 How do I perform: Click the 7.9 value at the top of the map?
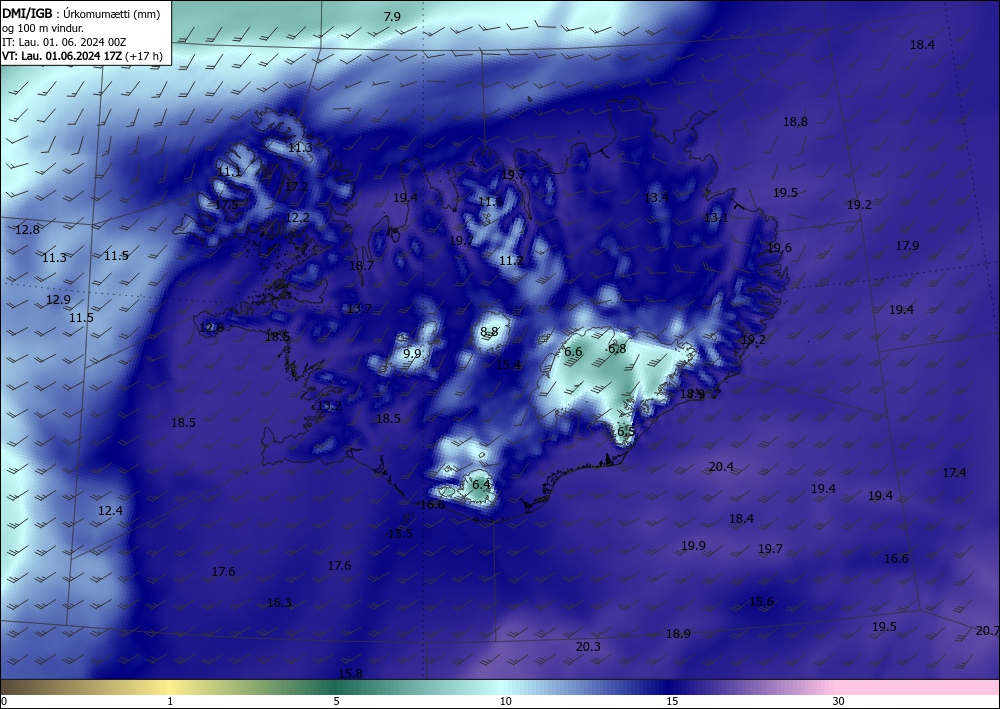point(392,17)
